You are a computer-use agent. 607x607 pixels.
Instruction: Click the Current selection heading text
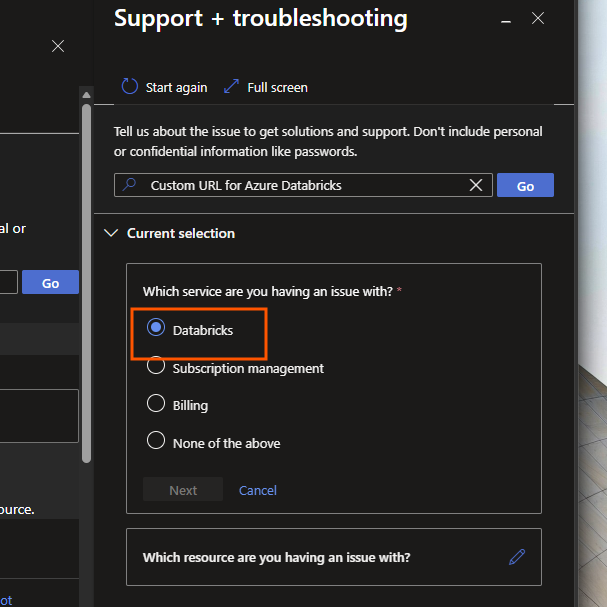coord(181,233)
